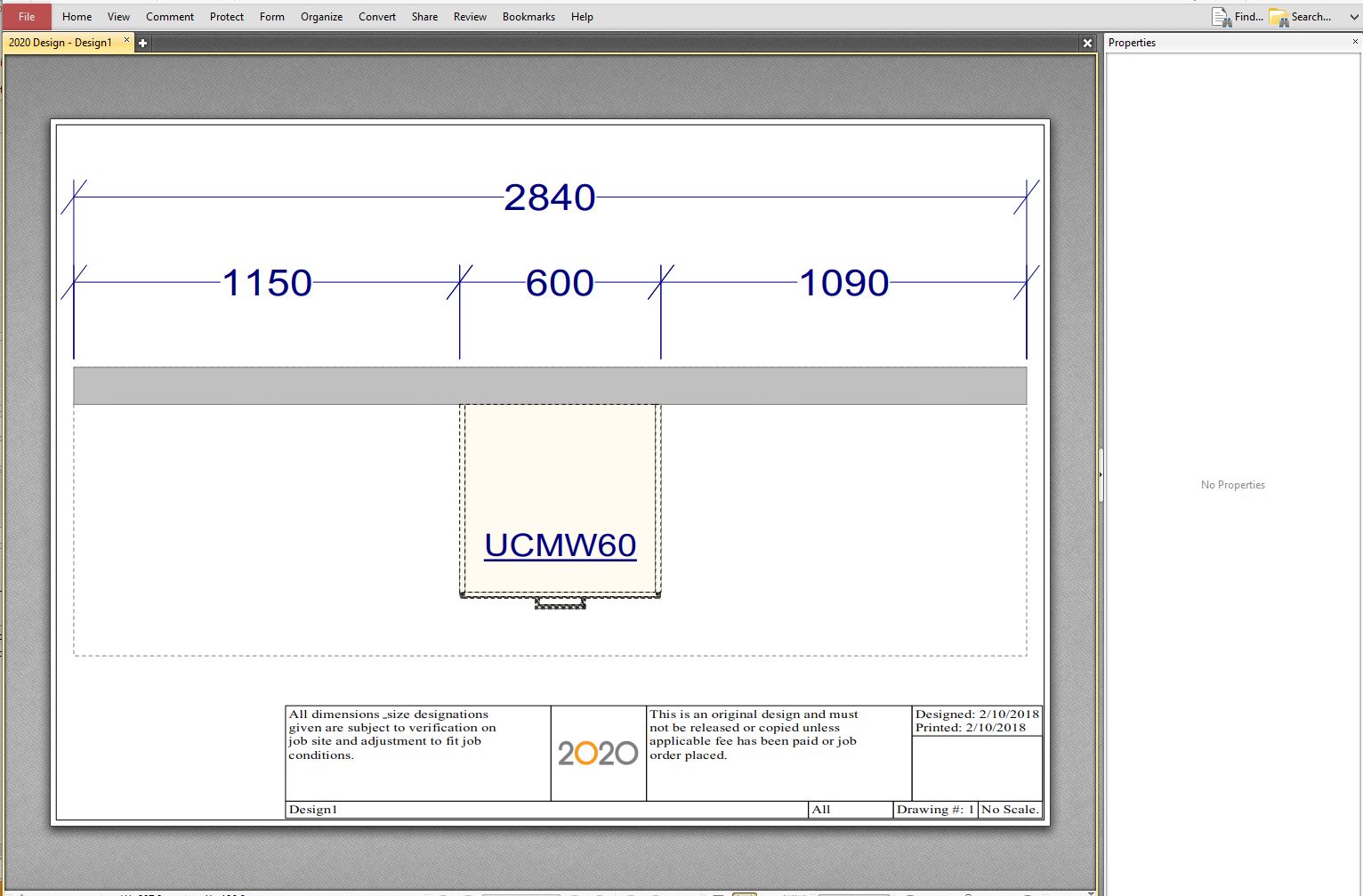Close the Properties panel

point(1355,42)
